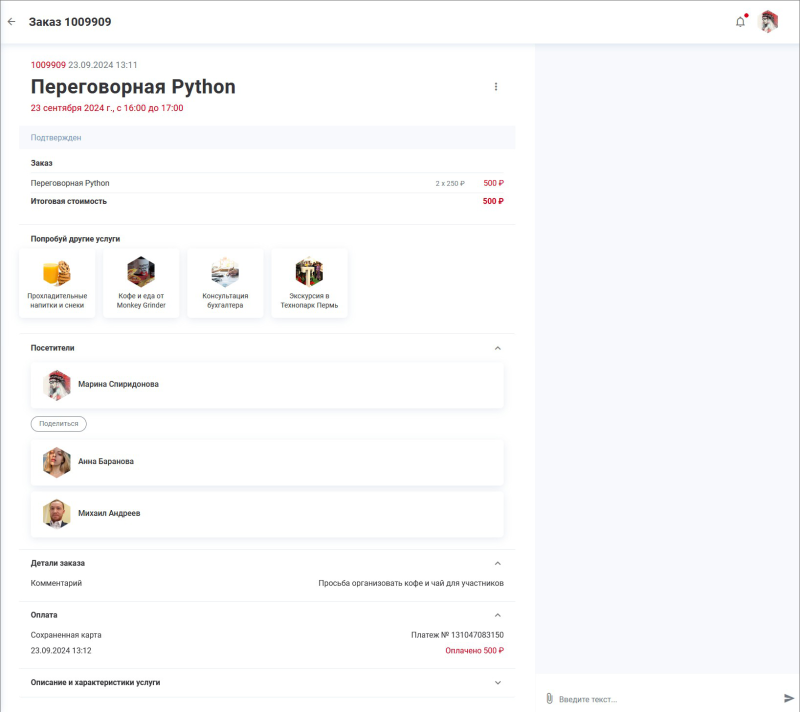Collapse the Оплата section
This screenshot has width=800, height=712.
tap(499, 615)
